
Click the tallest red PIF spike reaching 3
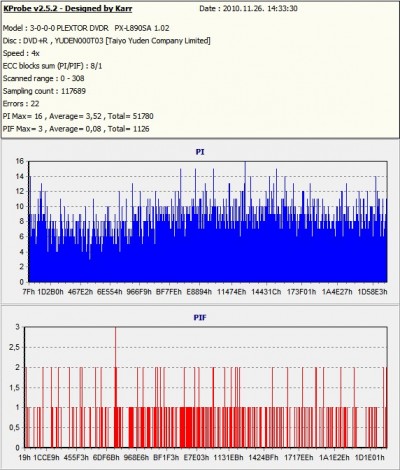[116, 387]
